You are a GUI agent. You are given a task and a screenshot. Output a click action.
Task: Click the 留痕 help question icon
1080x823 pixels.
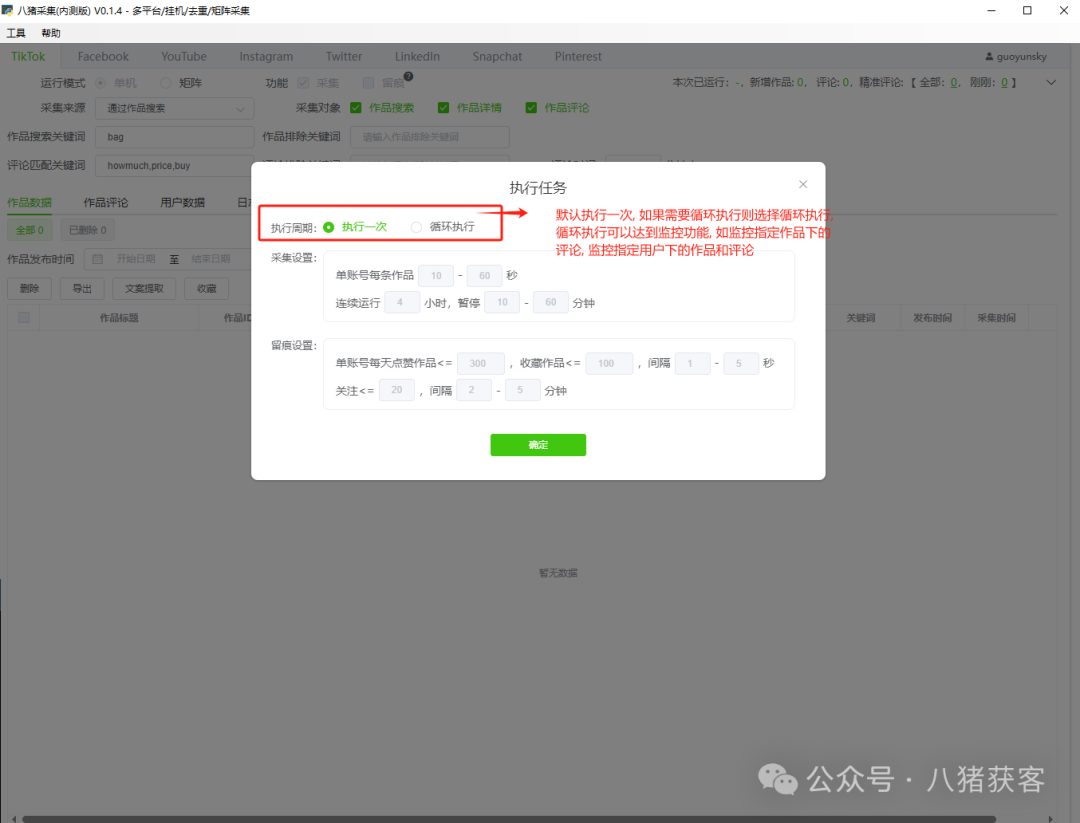point(408,76)
